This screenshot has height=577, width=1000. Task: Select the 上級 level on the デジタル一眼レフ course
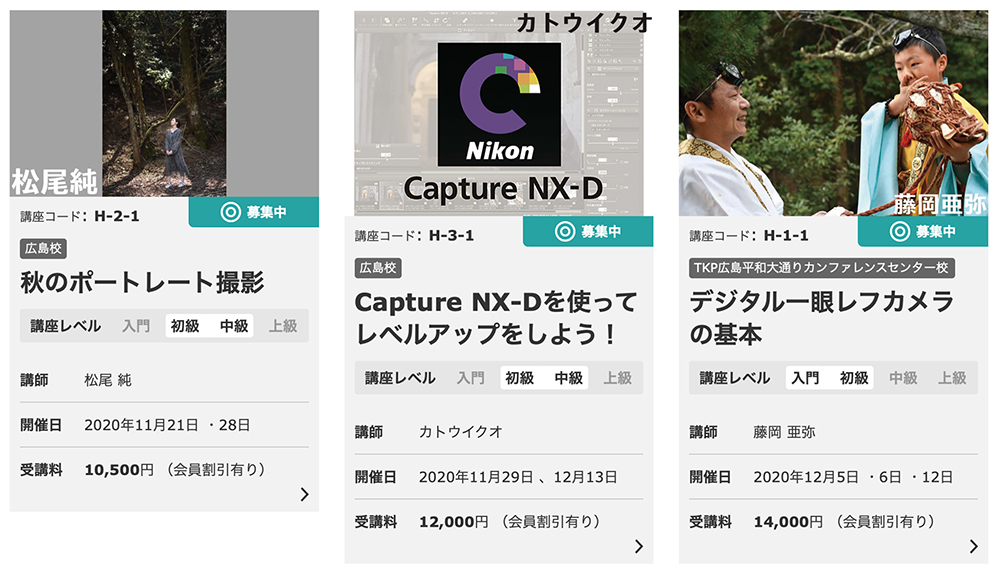point(952,378)
